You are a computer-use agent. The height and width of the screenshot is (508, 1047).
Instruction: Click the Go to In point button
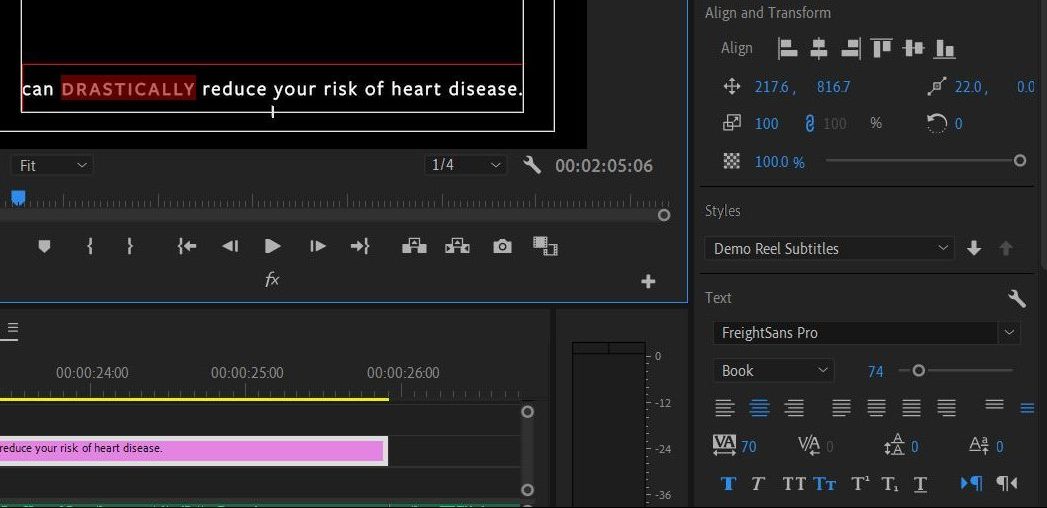tap(187, 246)
